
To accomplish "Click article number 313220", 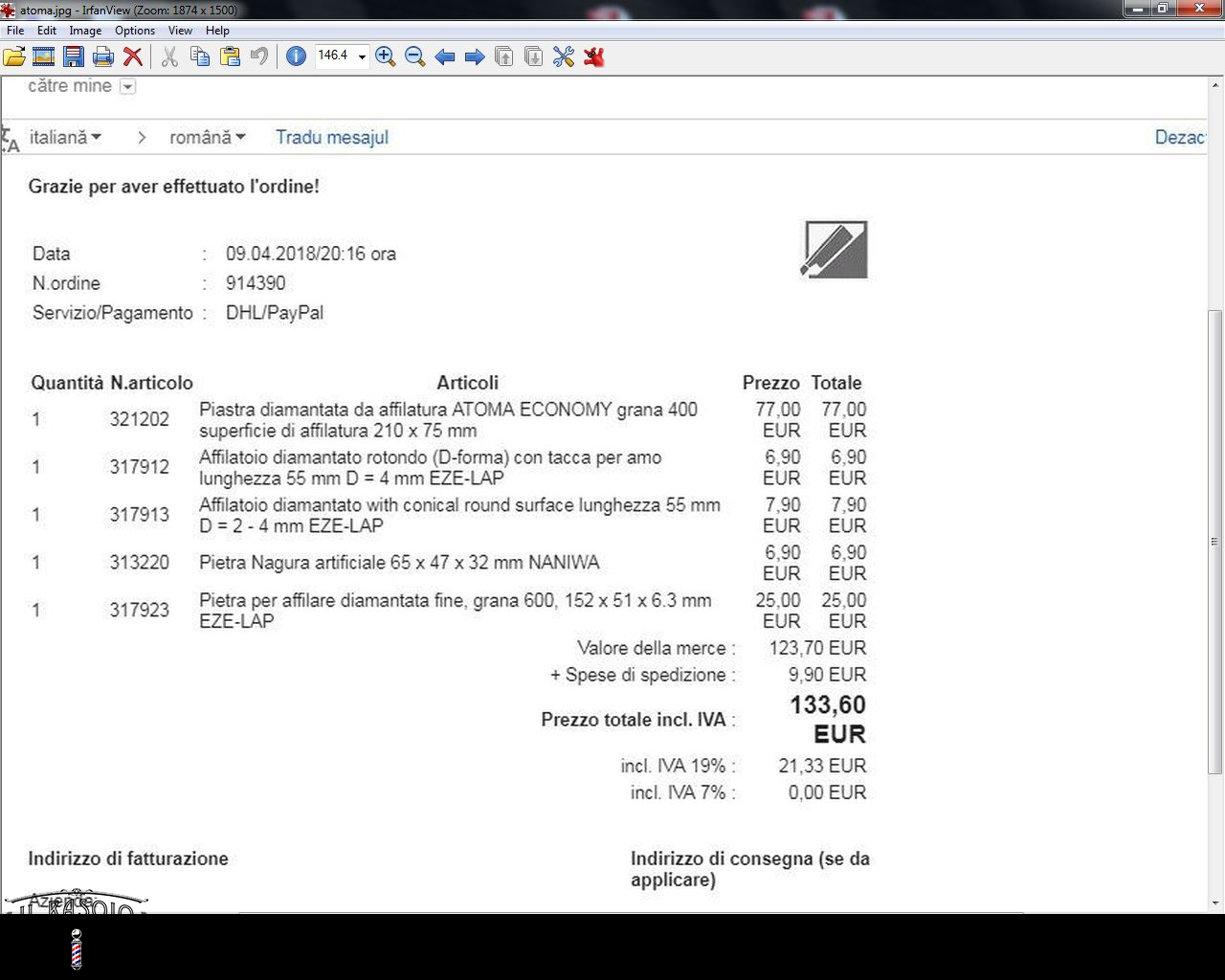I will point(140,563).
